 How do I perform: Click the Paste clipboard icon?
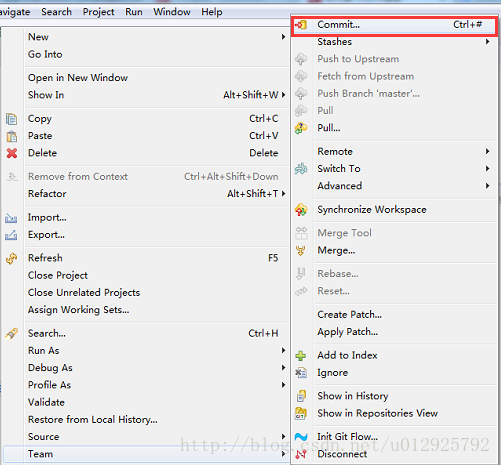(x=12, y=136)
